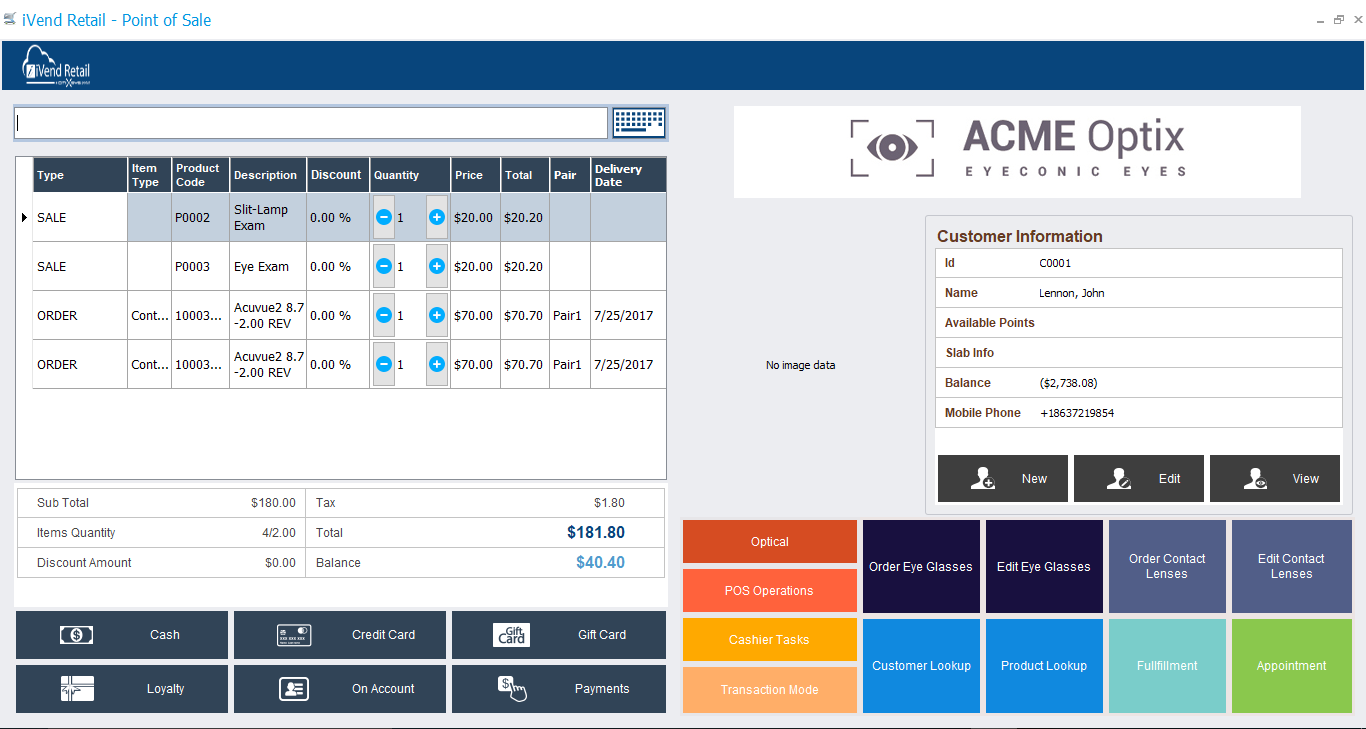Screen dimensions: 1366x729
Task: Focus the item search input field
Action: [x=311, y=123]
